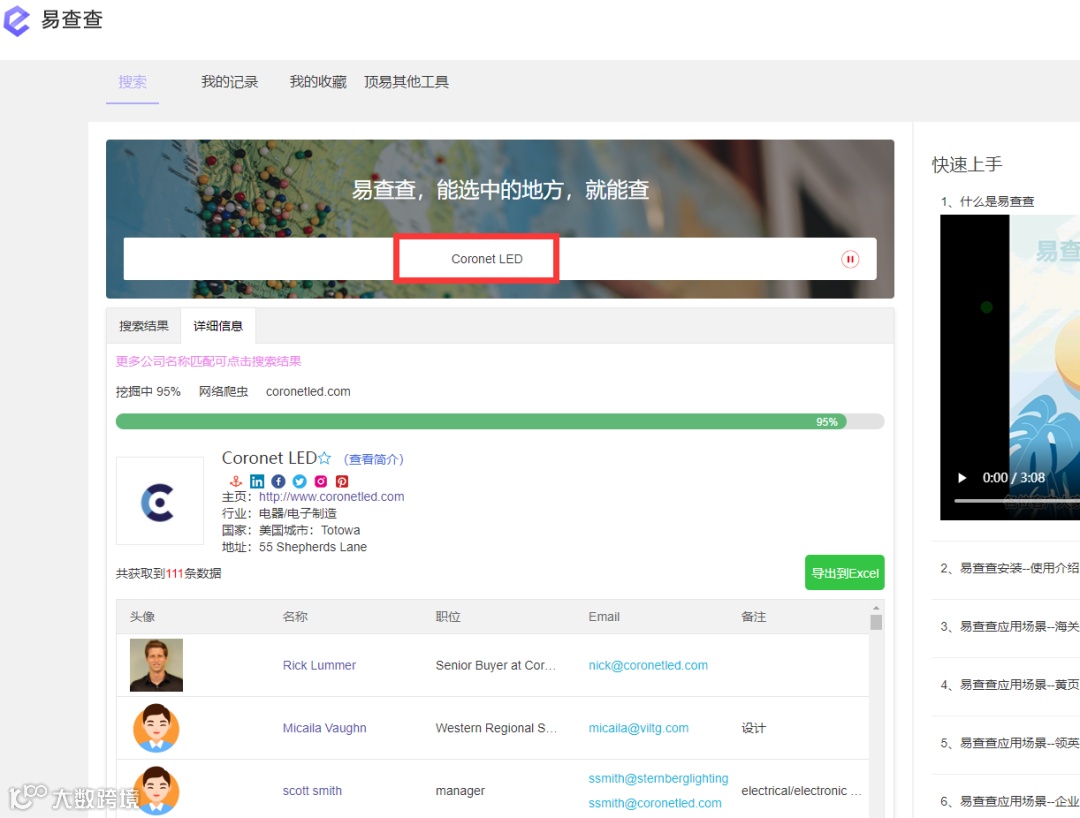Click the 设计 remark cell
This screenshot has height=818, width=1080.
pyautogui.click(x=754, y=728)
